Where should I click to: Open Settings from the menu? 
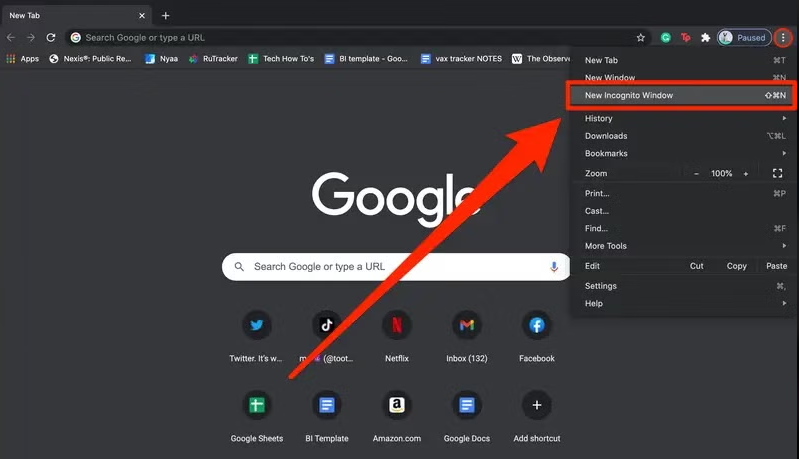pos(683,286)
